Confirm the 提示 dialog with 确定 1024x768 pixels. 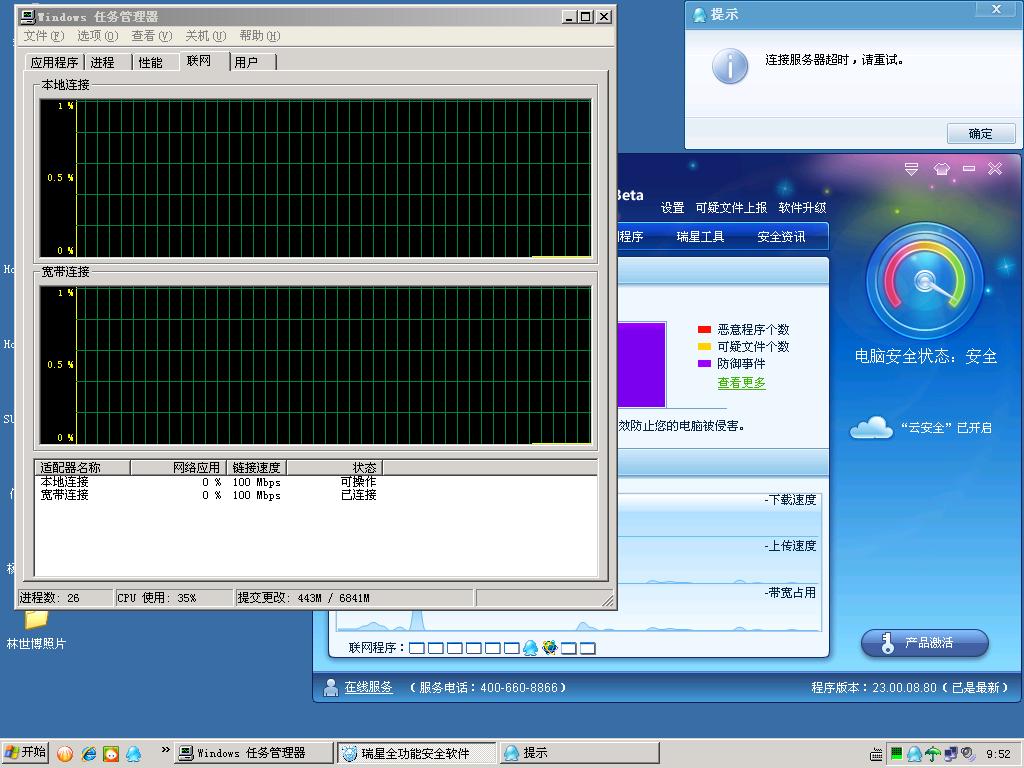tap(981, 134)
